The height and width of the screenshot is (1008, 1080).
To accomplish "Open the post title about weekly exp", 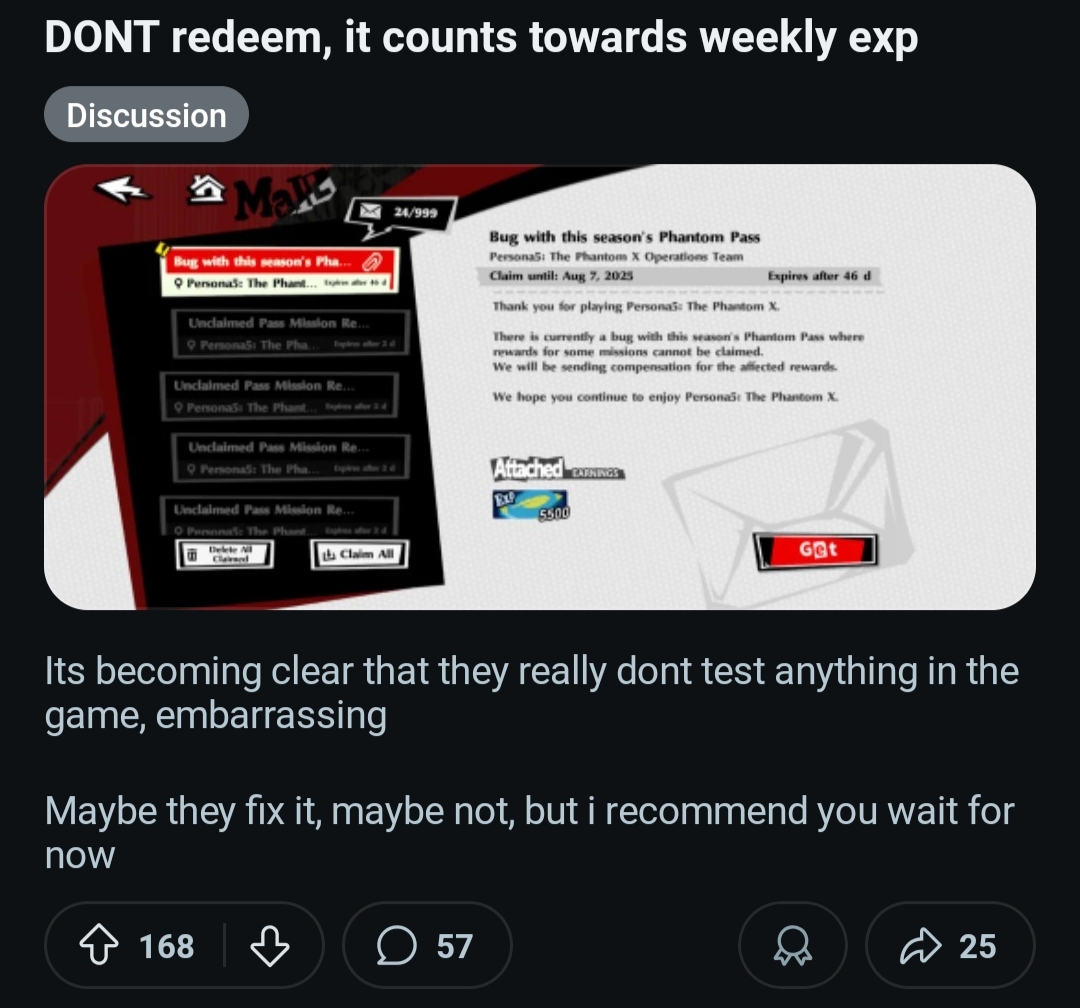I will 481,37.
